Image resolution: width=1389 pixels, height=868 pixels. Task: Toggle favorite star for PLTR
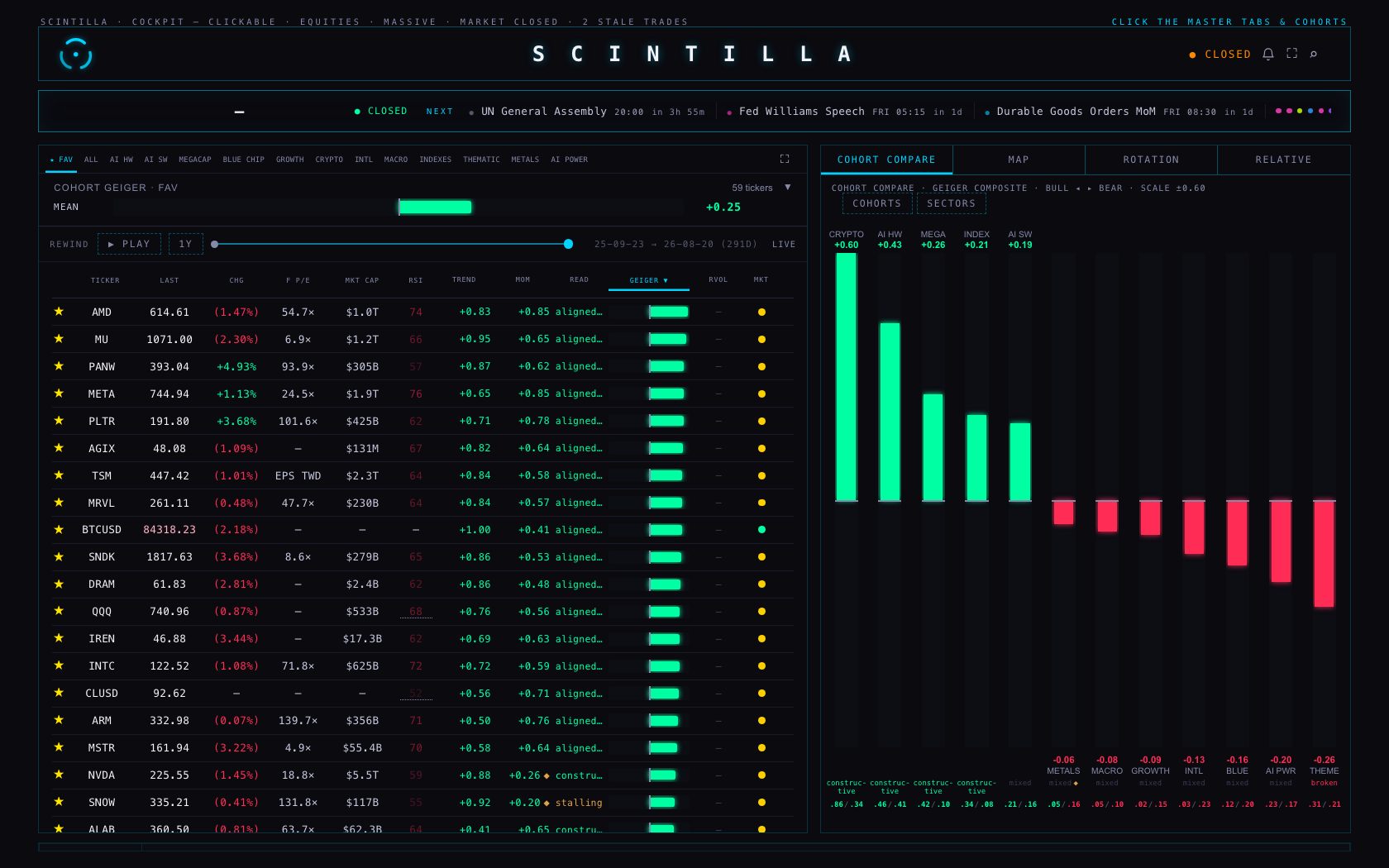59,421
